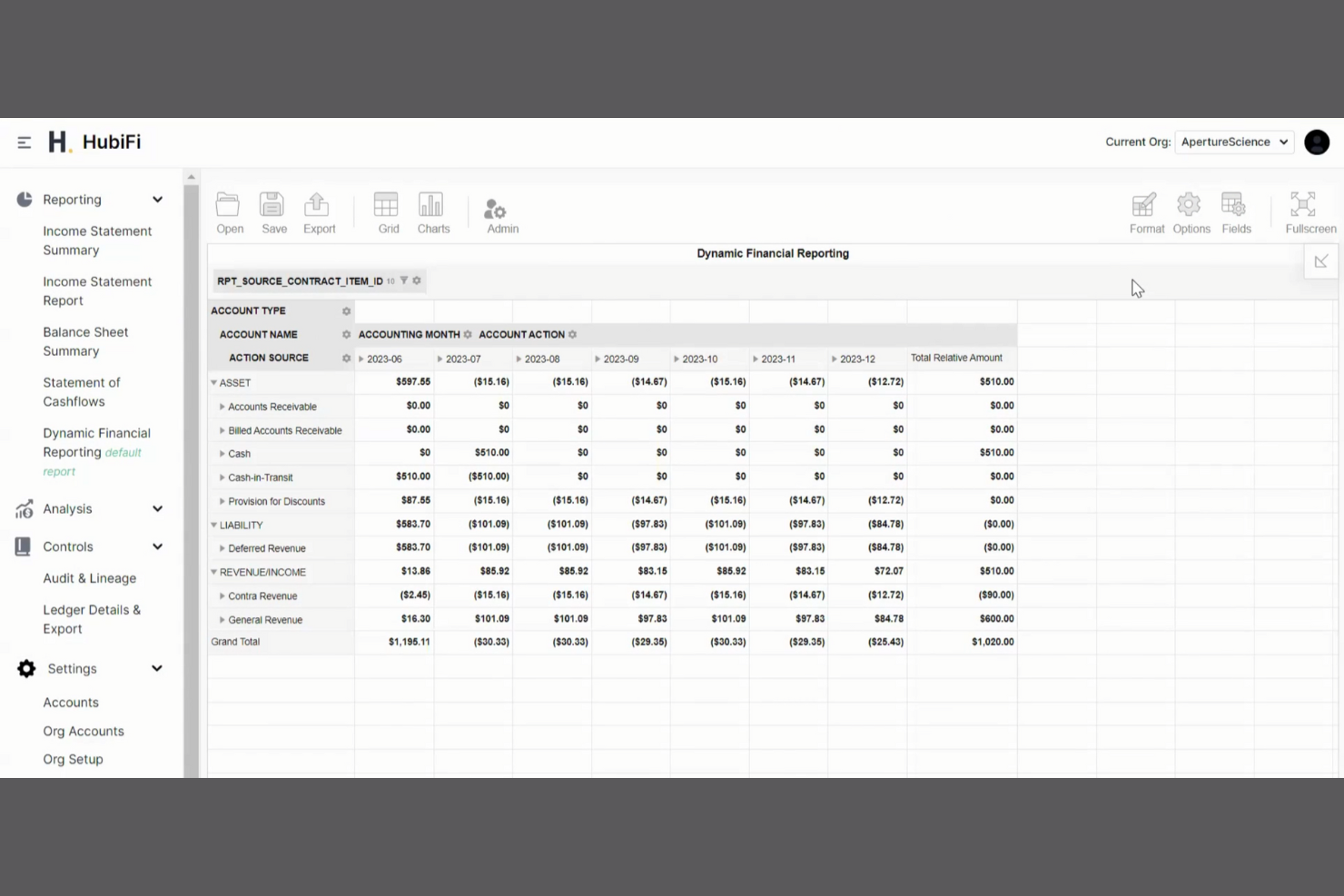
Task: Expand the 2023-06 month column
Action: pyautogui.click(x=361, y=359)
